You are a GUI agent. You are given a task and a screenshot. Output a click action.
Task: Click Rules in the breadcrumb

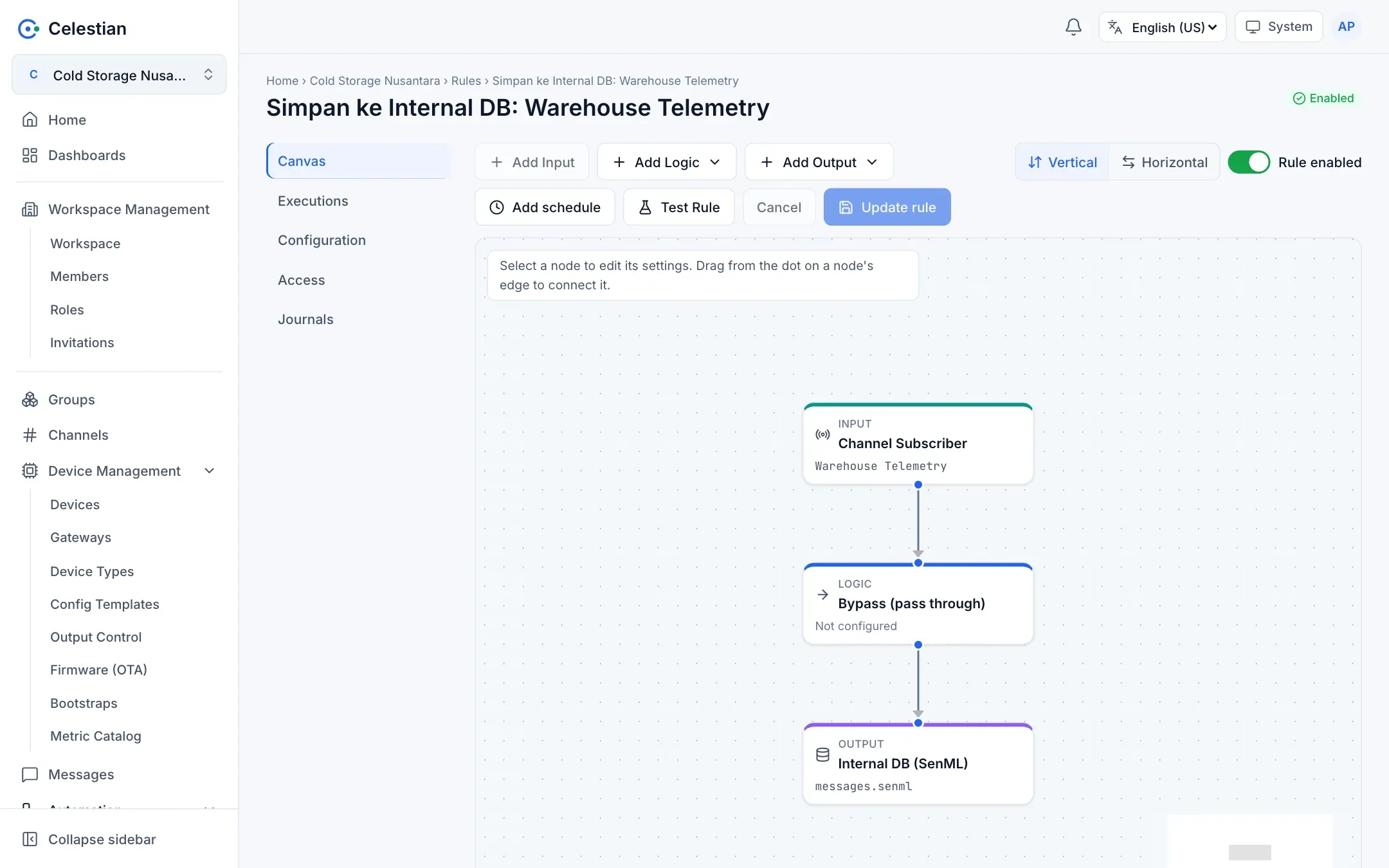[466, 81]
